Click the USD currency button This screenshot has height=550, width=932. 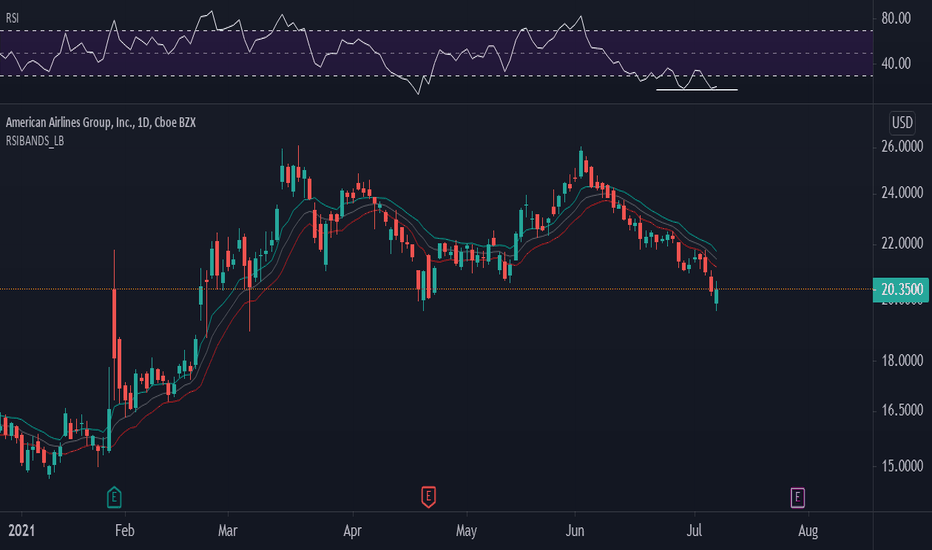click(x=902, y=122)
